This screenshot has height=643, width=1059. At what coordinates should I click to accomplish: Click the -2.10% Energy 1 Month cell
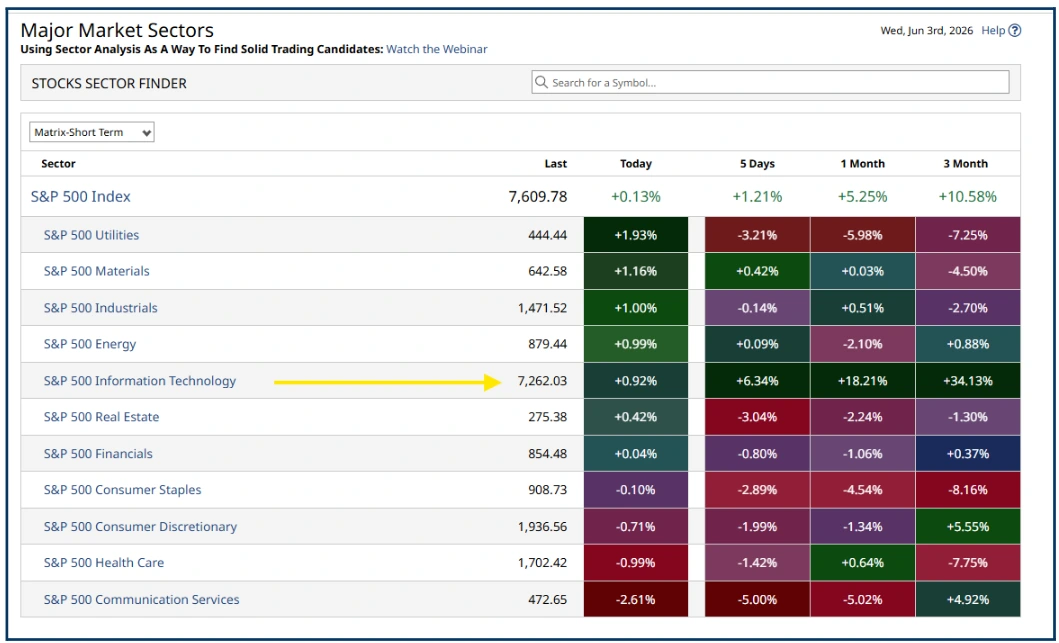tap(862, 344)
